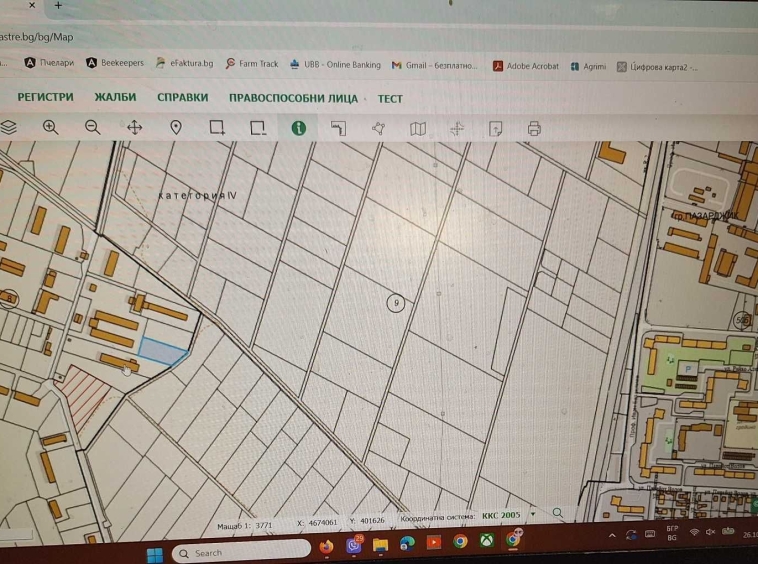Click the 'категория IV' map label
Viewport: 758px width, 564px height.
pos(197,195)
